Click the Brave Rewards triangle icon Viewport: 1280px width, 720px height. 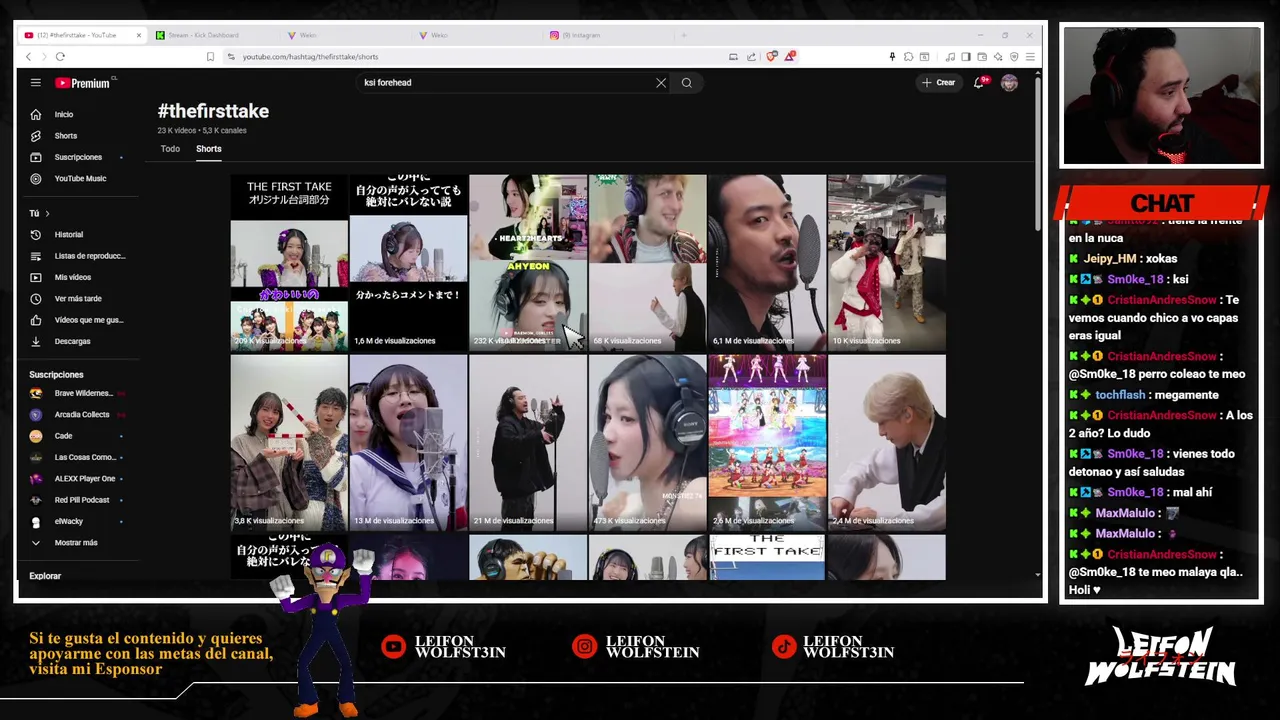click(x=789, y=57)
